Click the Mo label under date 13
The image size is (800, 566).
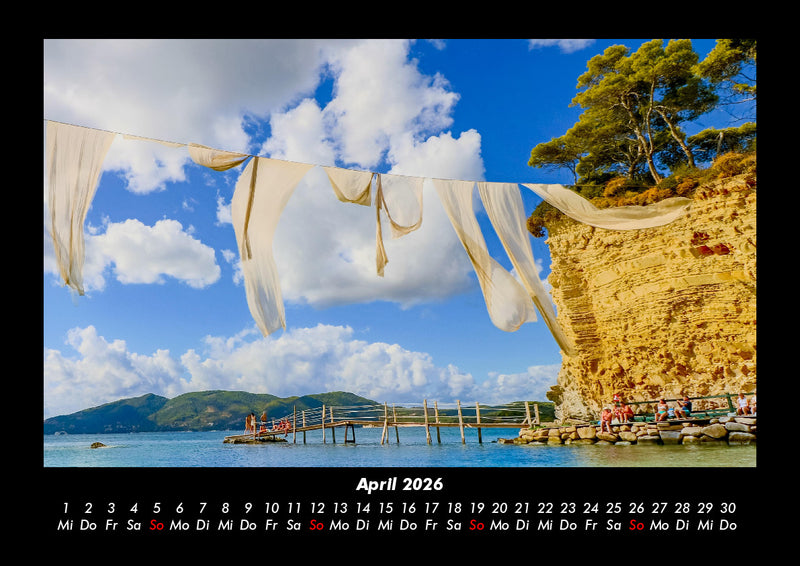click(x=340, y=525)
